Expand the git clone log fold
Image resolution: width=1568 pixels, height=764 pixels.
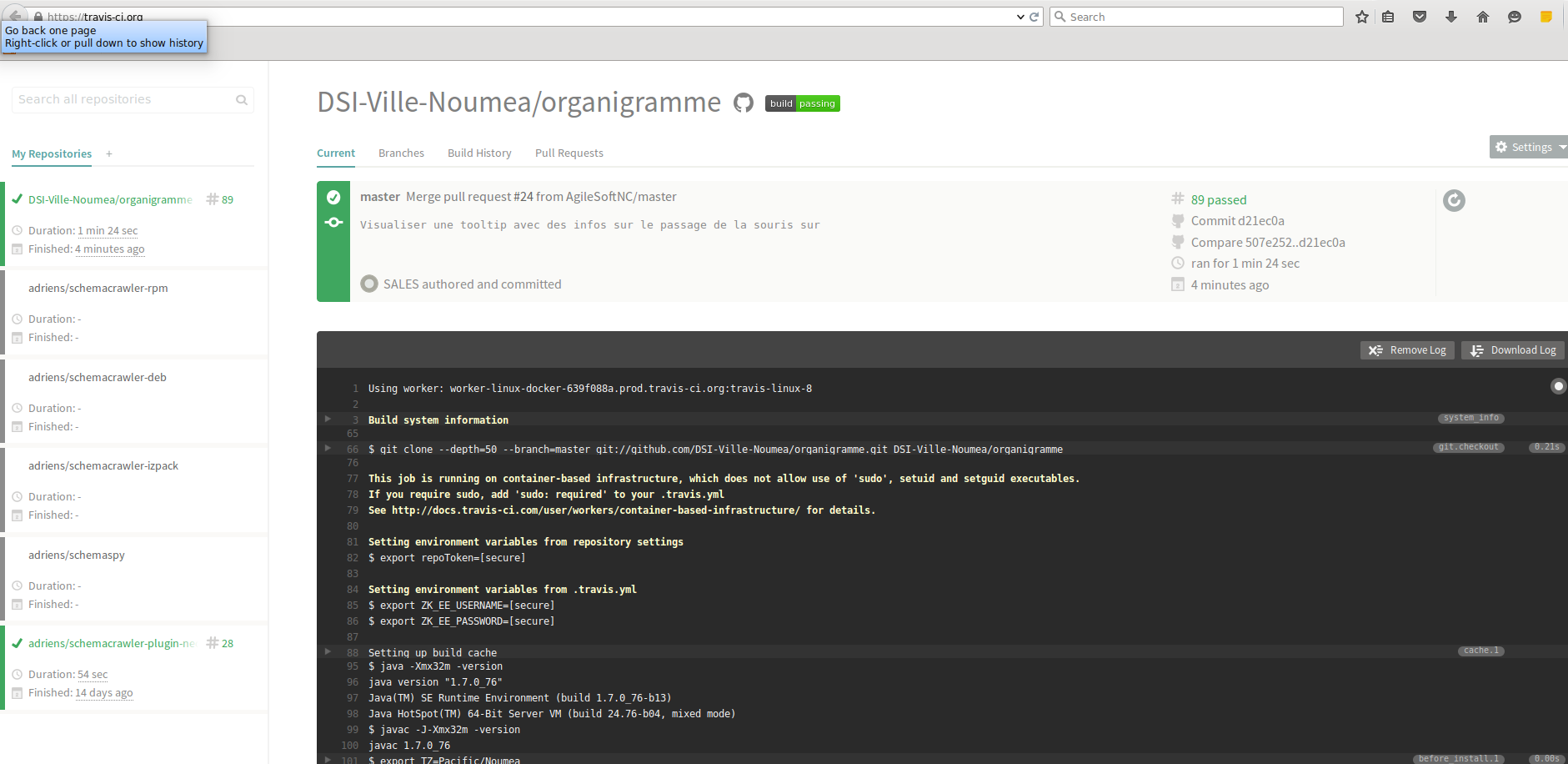(x=328, y=448)
